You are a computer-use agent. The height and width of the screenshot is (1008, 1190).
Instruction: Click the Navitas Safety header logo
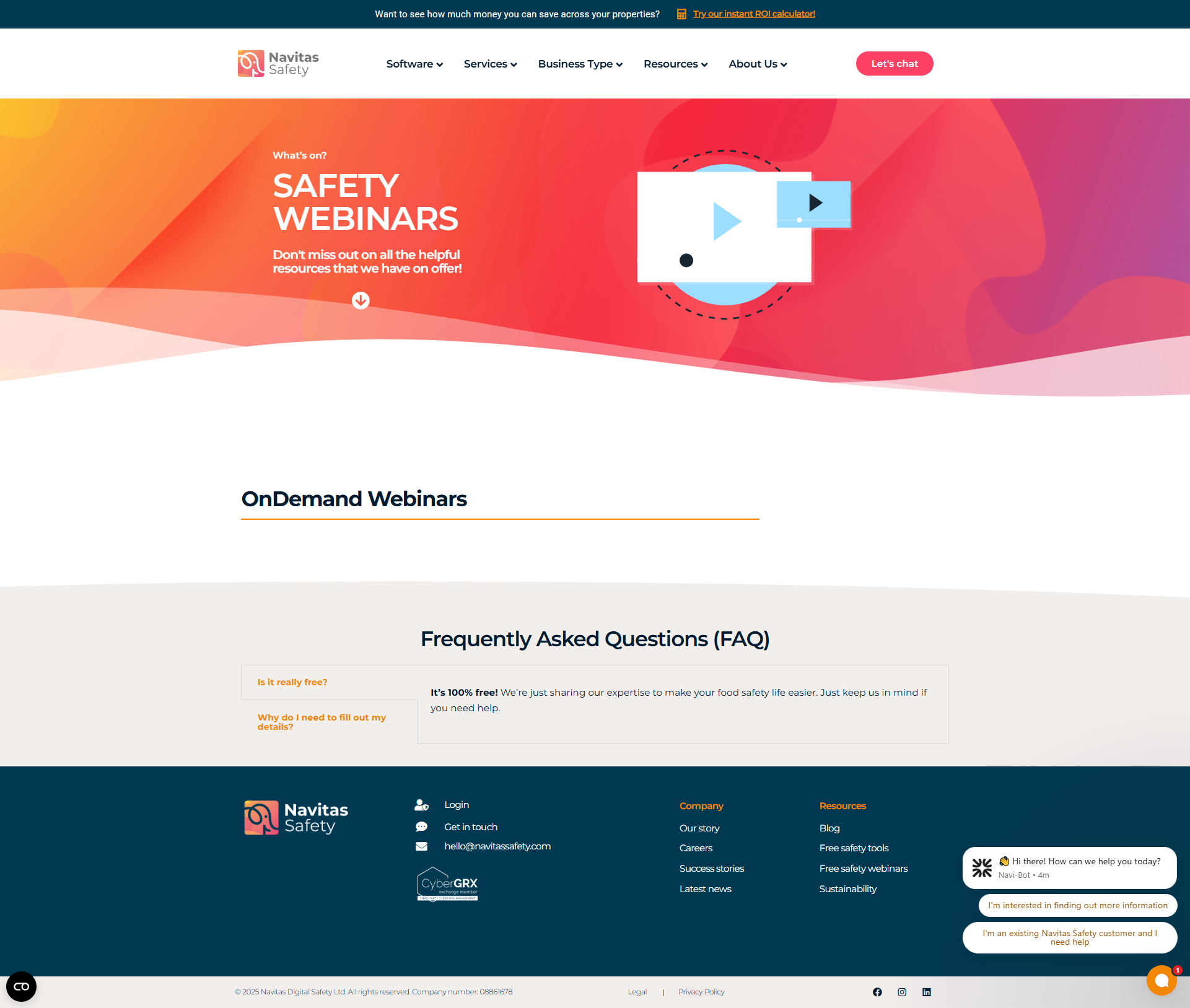278,63
